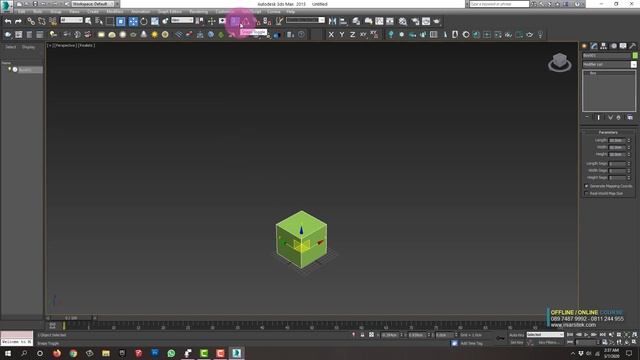Screen dimensions: 640x360
Task: Click the ViewCube in viewport
Action: [560, 62]
